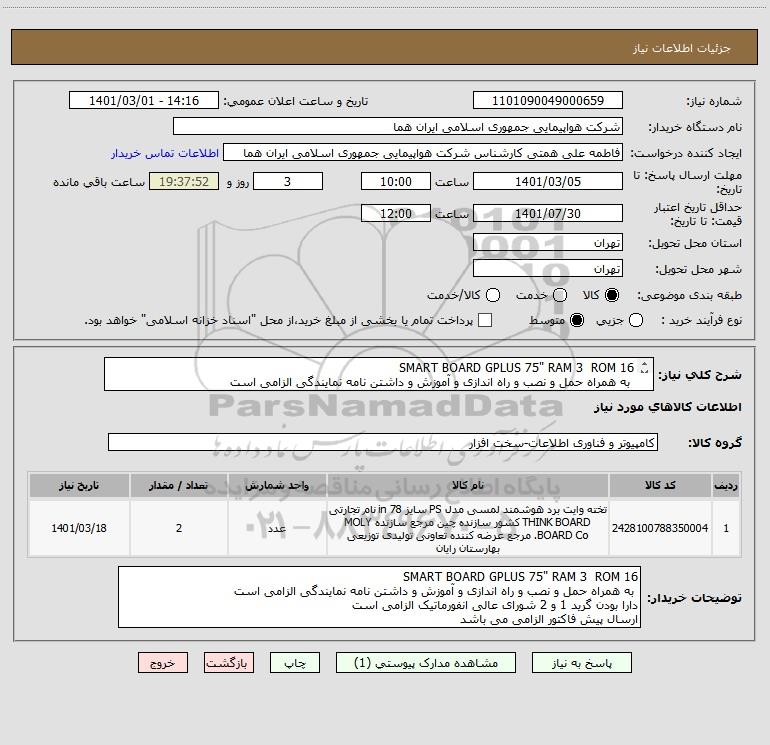Click the 'تعداد / مقدار' column header
770x745 pixels.
click(x=179, y=485)
